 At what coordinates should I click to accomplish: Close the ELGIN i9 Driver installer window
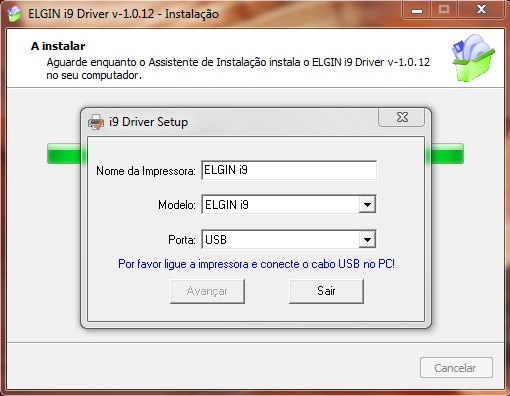pos(481,10)
